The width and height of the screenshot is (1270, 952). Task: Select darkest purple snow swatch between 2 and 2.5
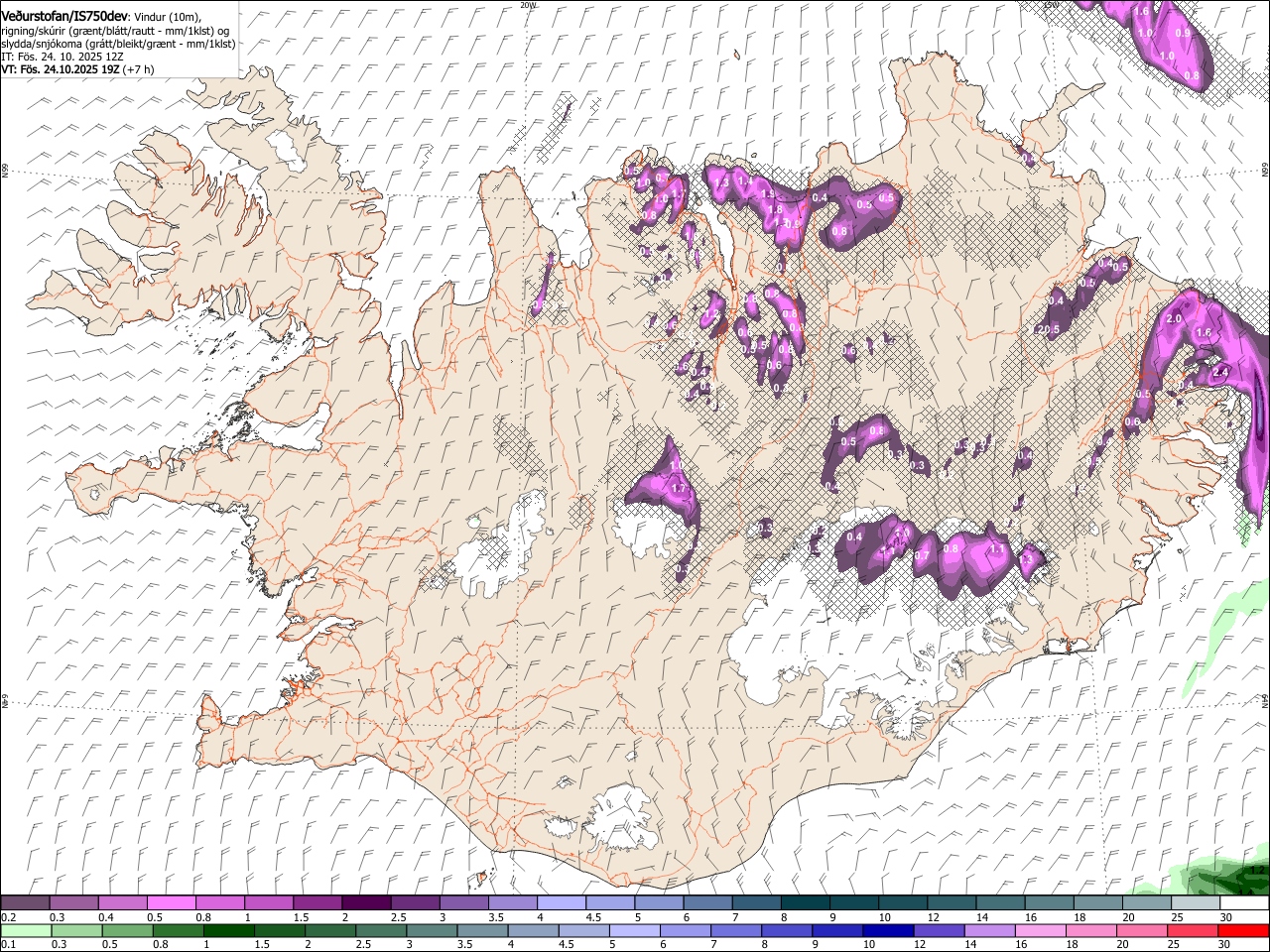tap(366, 903)
